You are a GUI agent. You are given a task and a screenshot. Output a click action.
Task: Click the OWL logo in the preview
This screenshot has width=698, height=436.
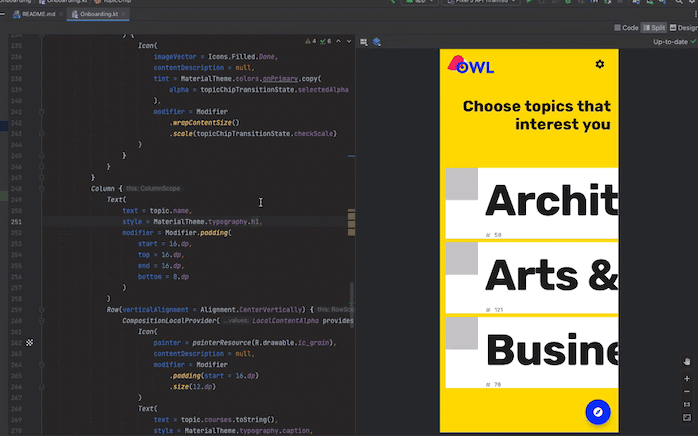[470, 67]
